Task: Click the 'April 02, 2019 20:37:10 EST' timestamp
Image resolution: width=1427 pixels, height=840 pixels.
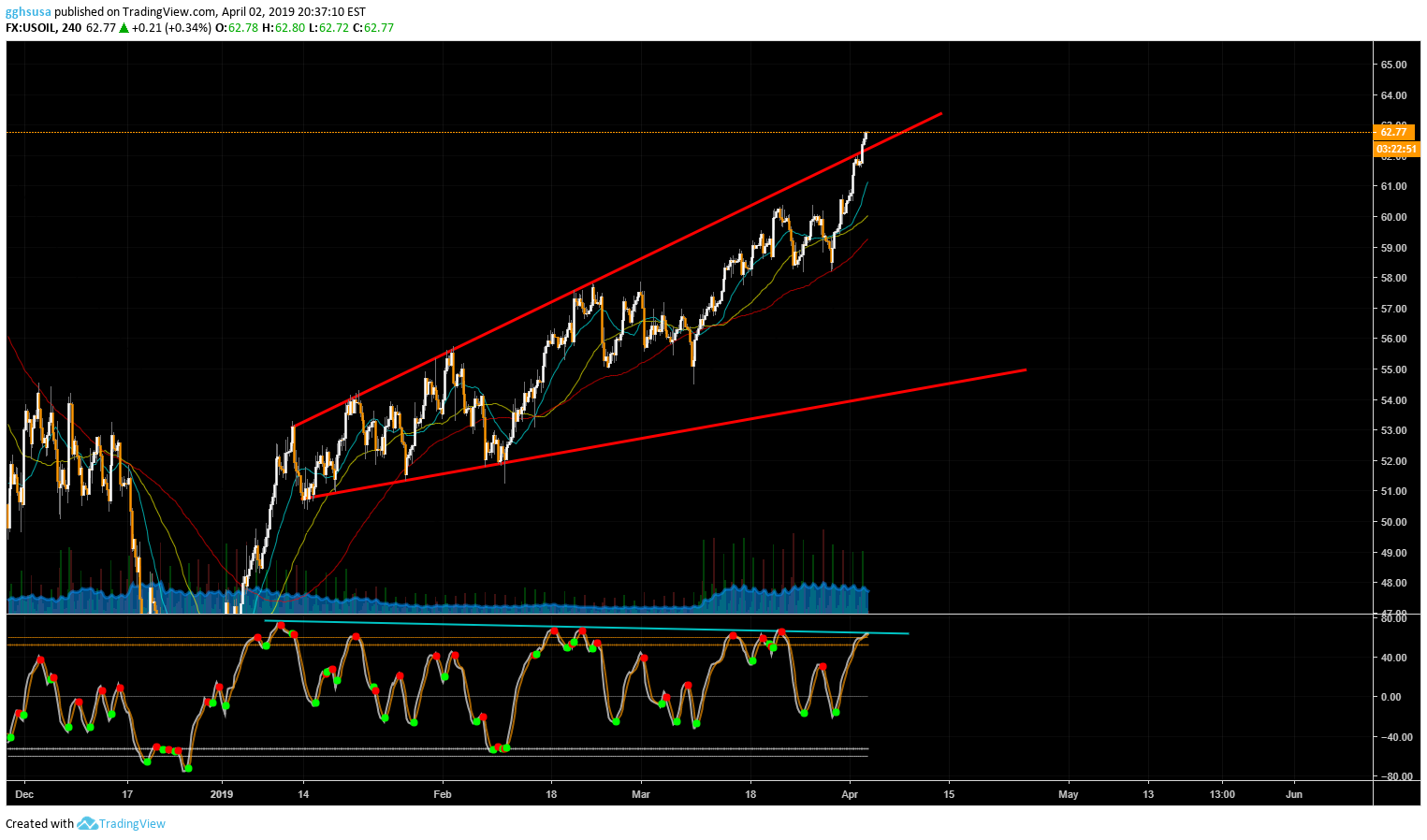Action: point(293,12)
